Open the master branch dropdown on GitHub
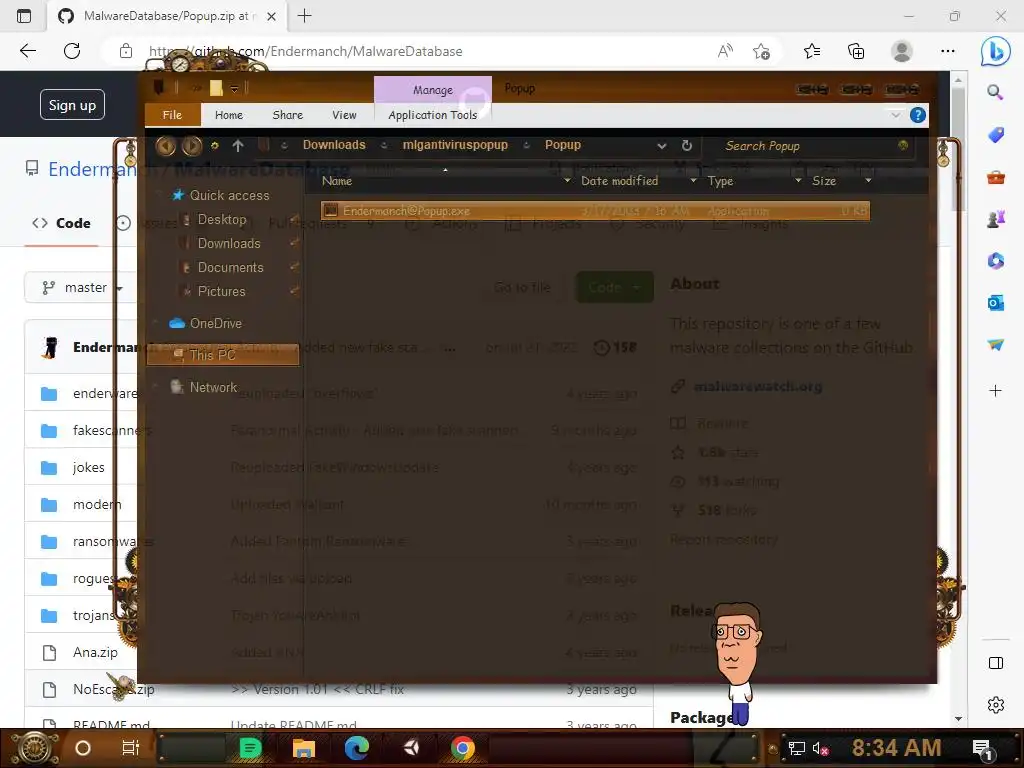This screenshot has width=1024, height=768. 81,288
